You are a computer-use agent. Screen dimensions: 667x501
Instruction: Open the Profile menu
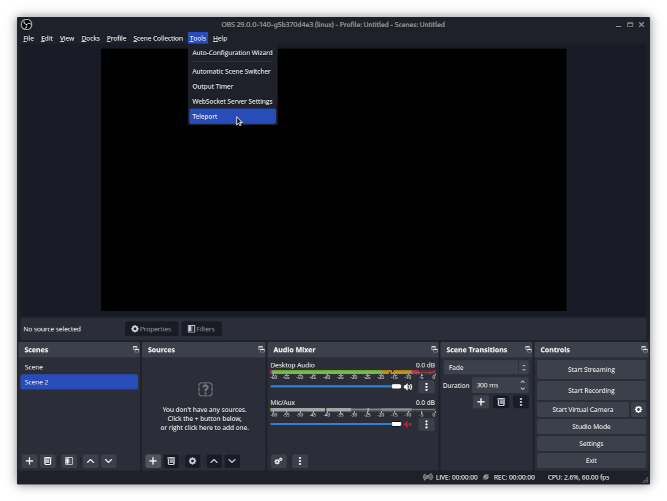pyautogui.click(x=116, y=38)
